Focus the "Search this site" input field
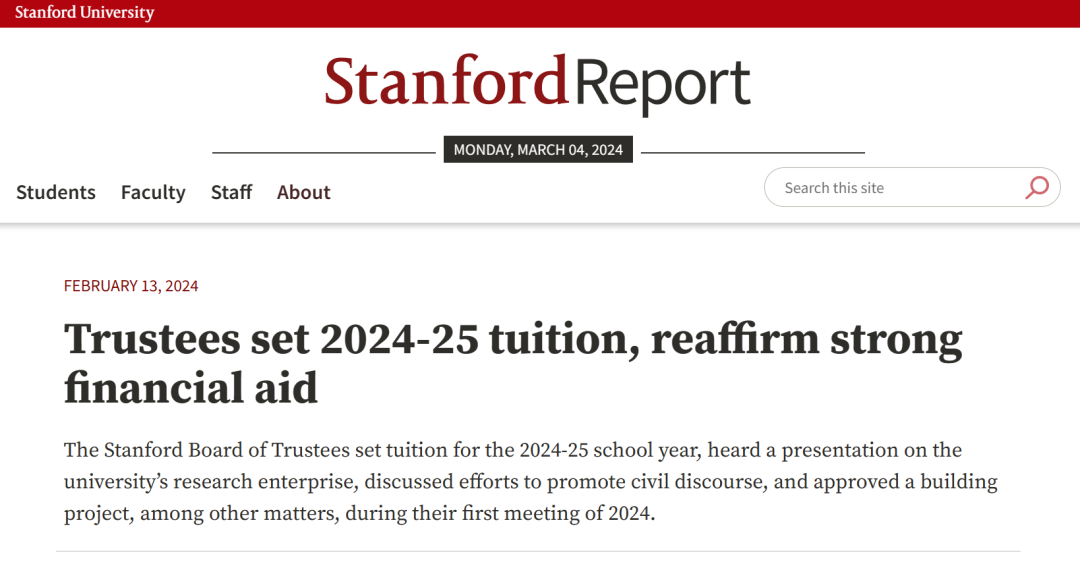This screenshot has width=1080, height=568. point(890,188)
